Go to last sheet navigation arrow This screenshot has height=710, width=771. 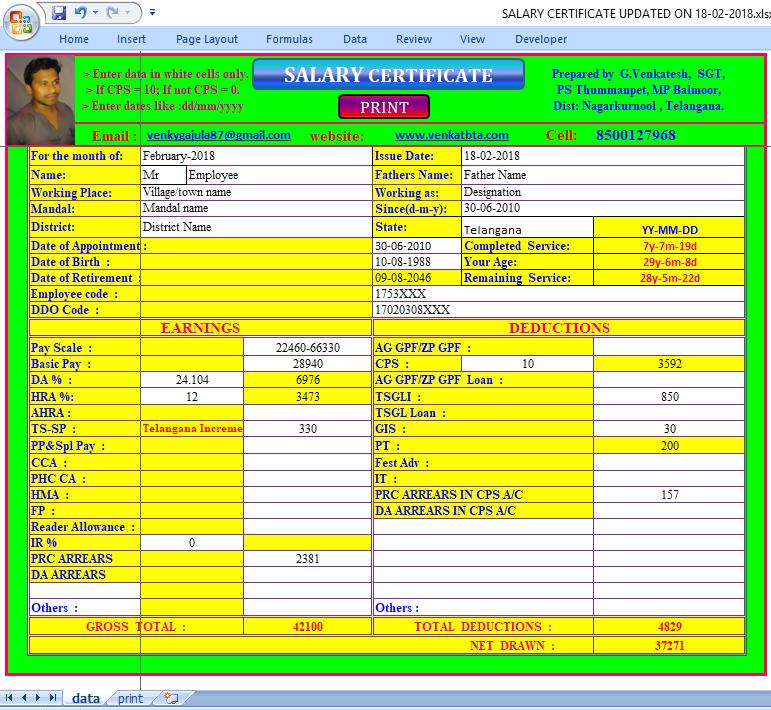[53, 698]
